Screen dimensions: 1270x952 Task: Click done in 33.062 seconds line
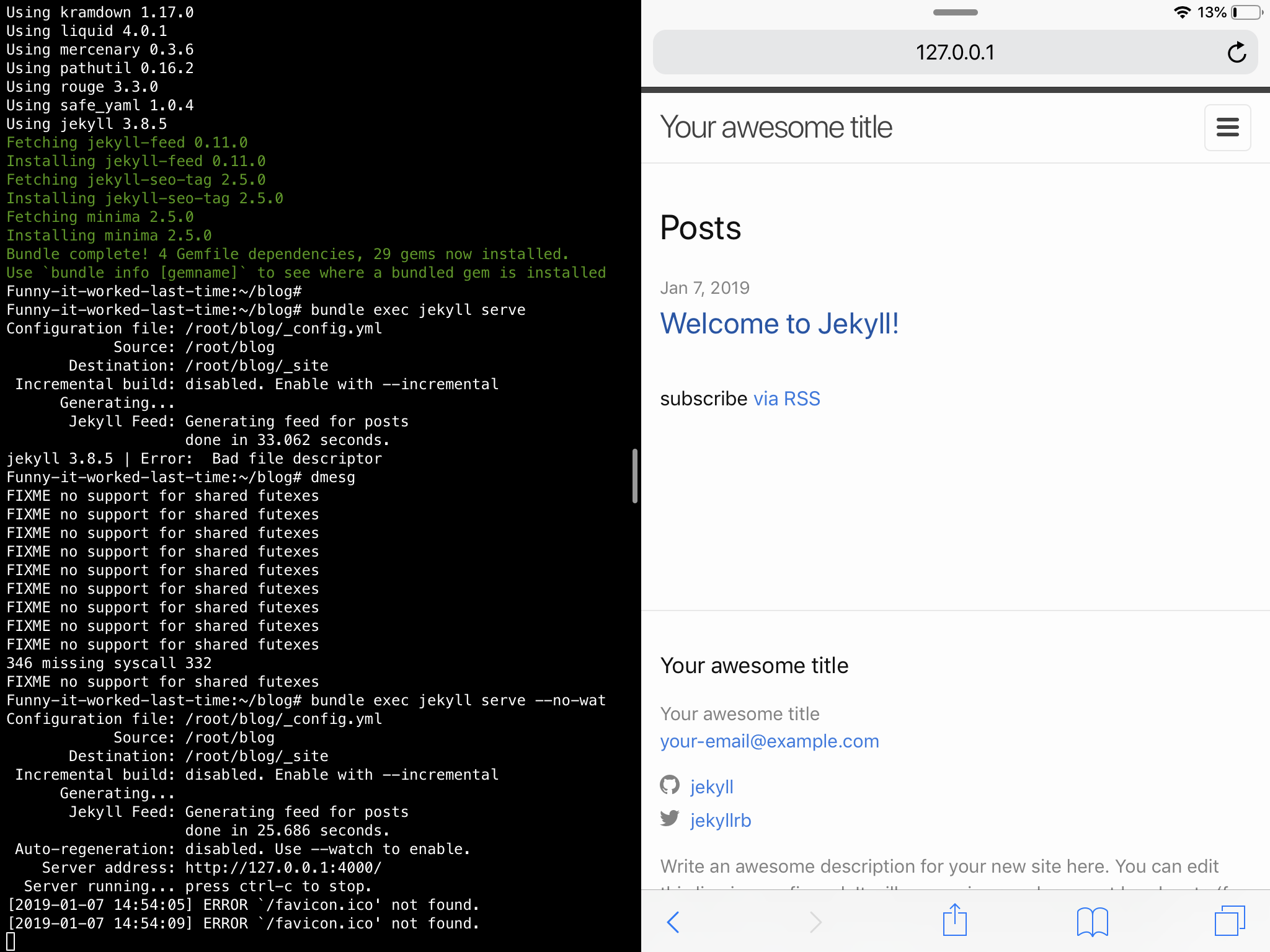point(288,440)
